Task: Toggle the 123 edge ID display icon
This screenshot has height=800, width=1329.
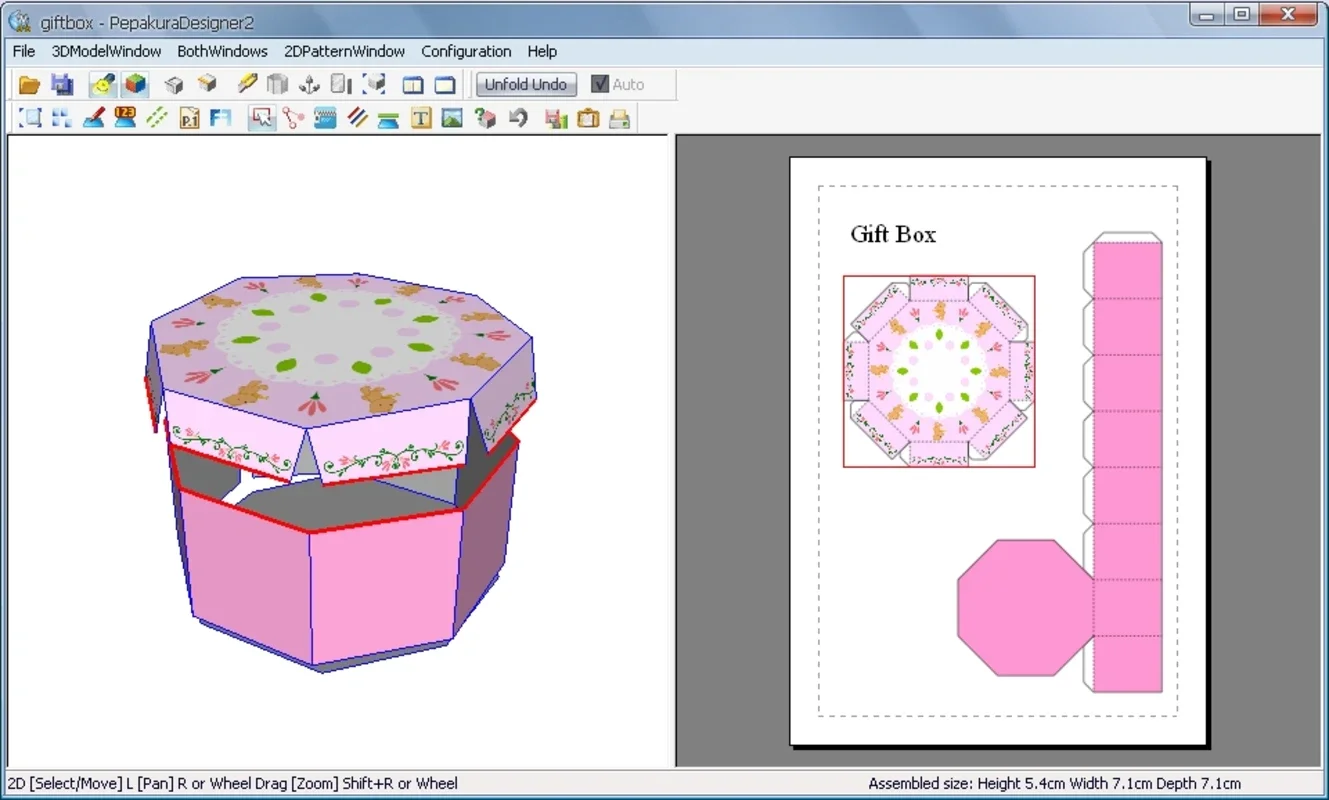Action: 126,118
